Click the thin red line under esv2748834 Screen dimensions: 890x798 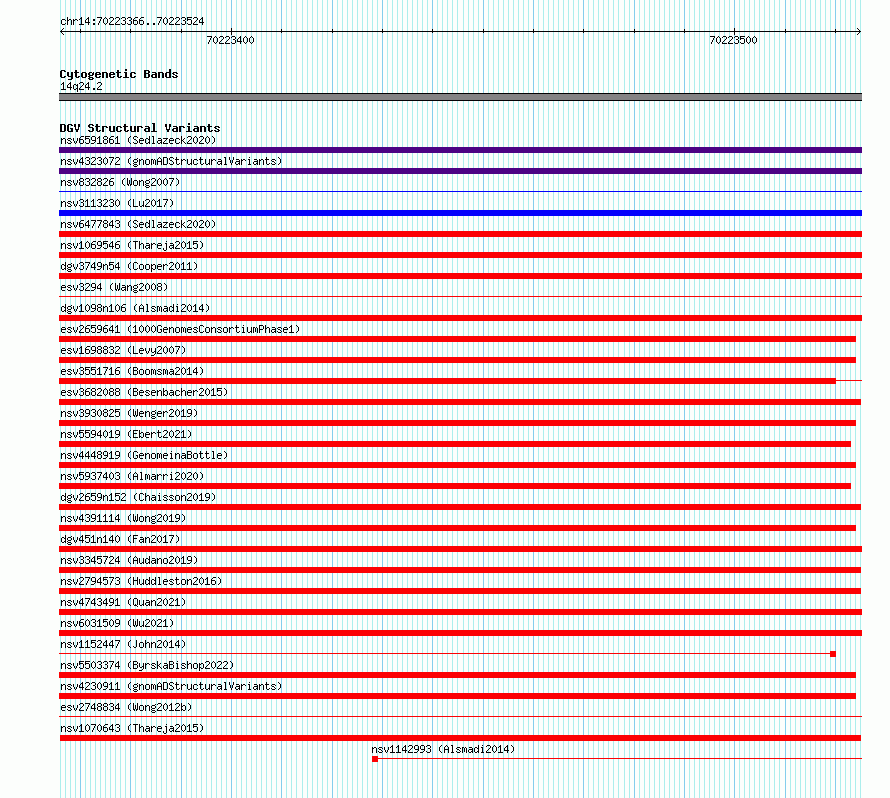coord(460,717)
